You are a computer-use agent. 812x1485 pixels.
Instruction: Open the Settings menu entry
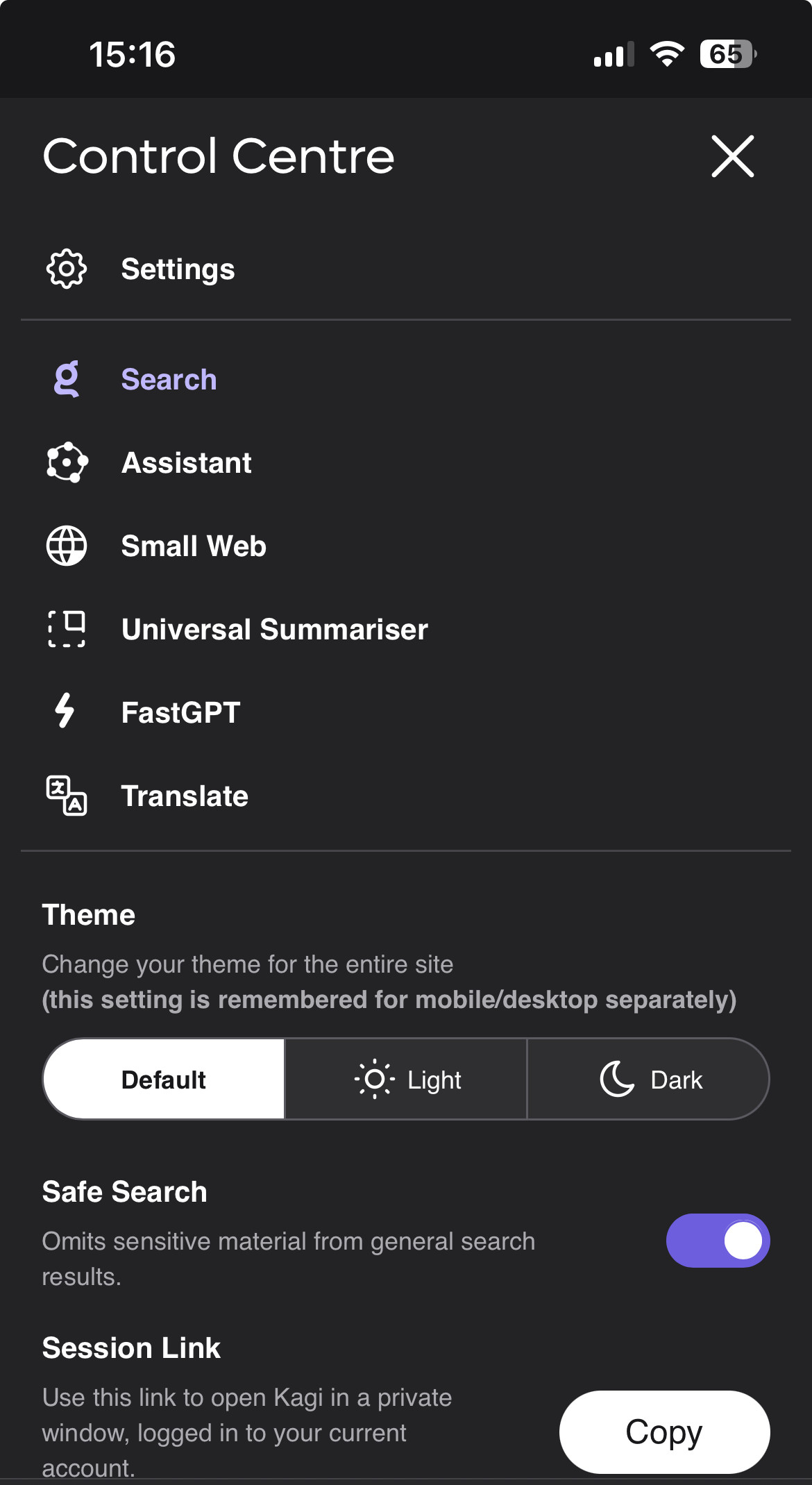178,269
